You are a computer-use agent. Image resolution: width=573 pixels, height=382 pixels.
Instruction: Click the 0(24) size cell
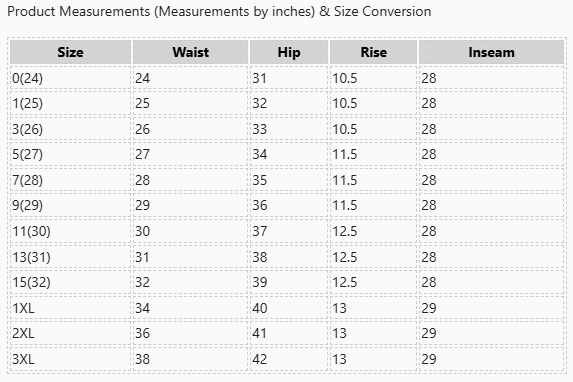(70, 78)
